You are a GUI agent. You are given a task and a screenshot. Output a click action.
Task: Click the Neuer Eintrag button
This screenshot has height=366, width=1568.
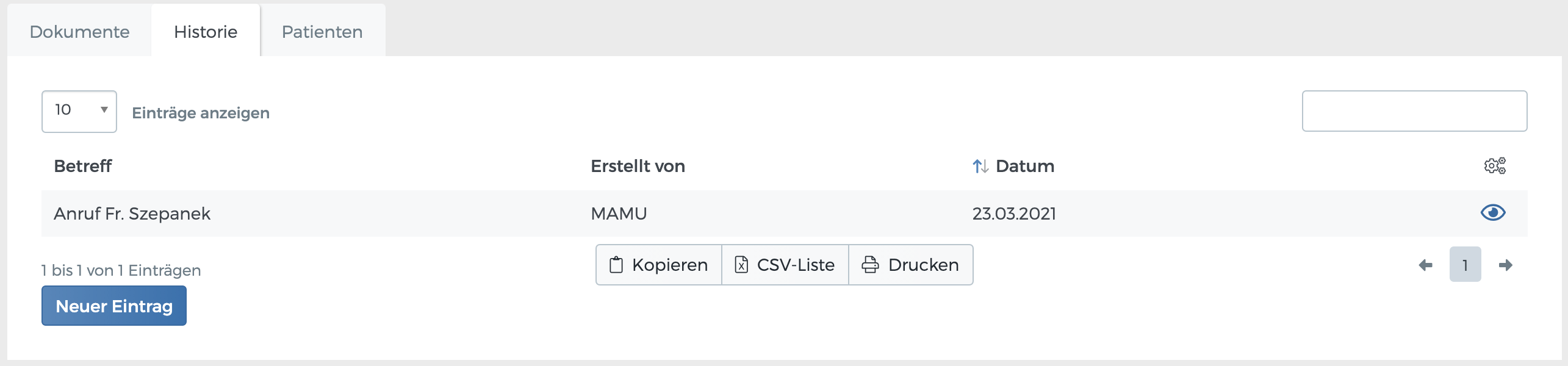click(x=113, y=306)
